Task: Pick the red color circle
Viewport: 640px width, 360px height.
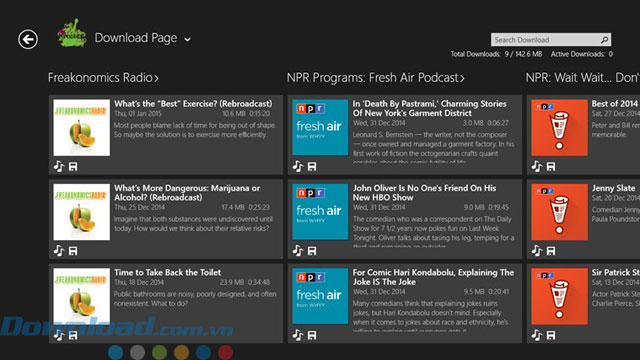Action: [225, 352]
